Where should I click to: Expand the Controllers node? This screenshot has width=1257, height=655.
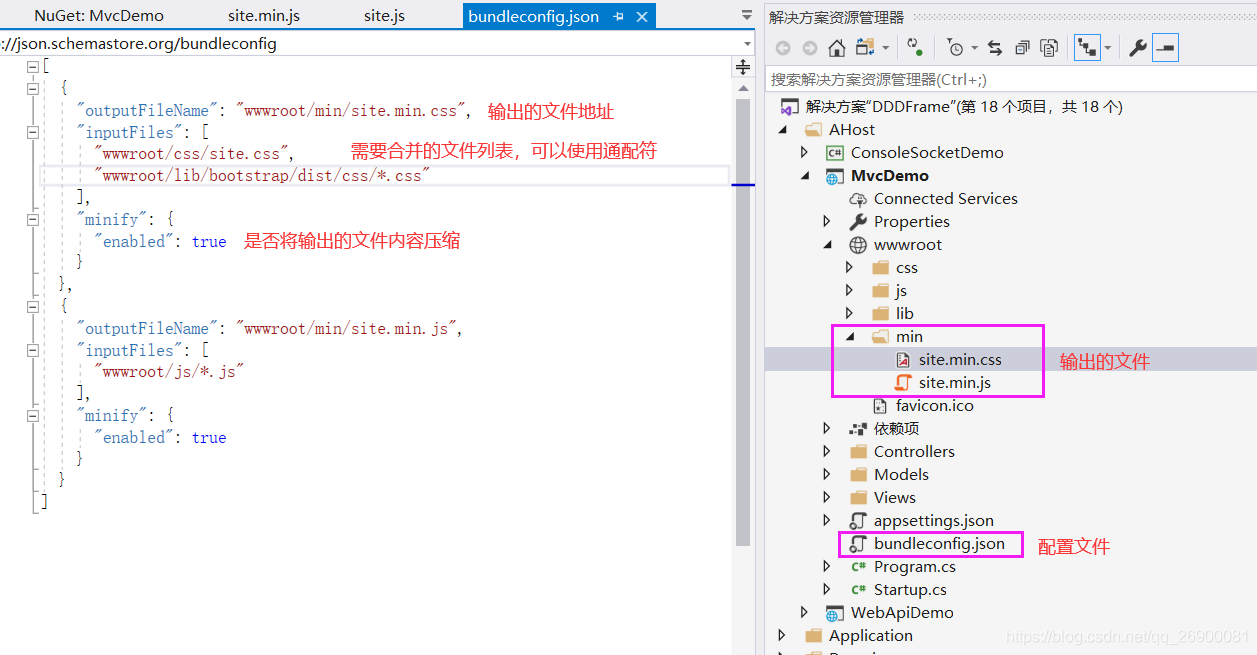pos(826,451)
